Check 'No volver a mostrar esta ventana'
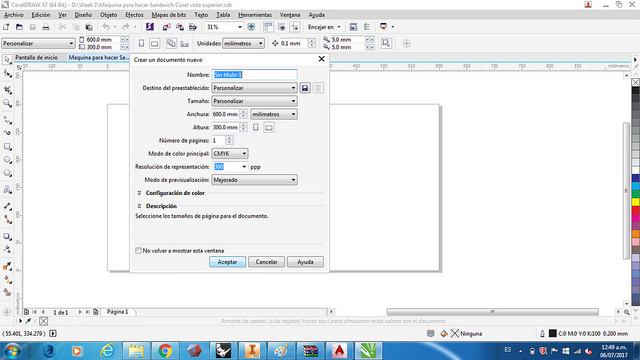The image size is (640, 360). [138, 251]
